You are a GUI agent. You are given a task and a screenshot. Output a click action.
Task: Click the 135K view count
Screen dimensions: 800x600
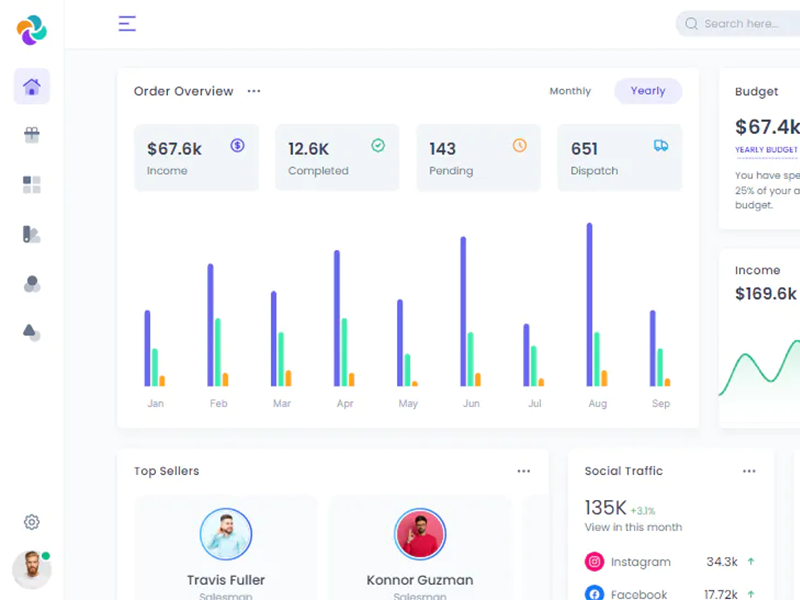tap(606, 508)
